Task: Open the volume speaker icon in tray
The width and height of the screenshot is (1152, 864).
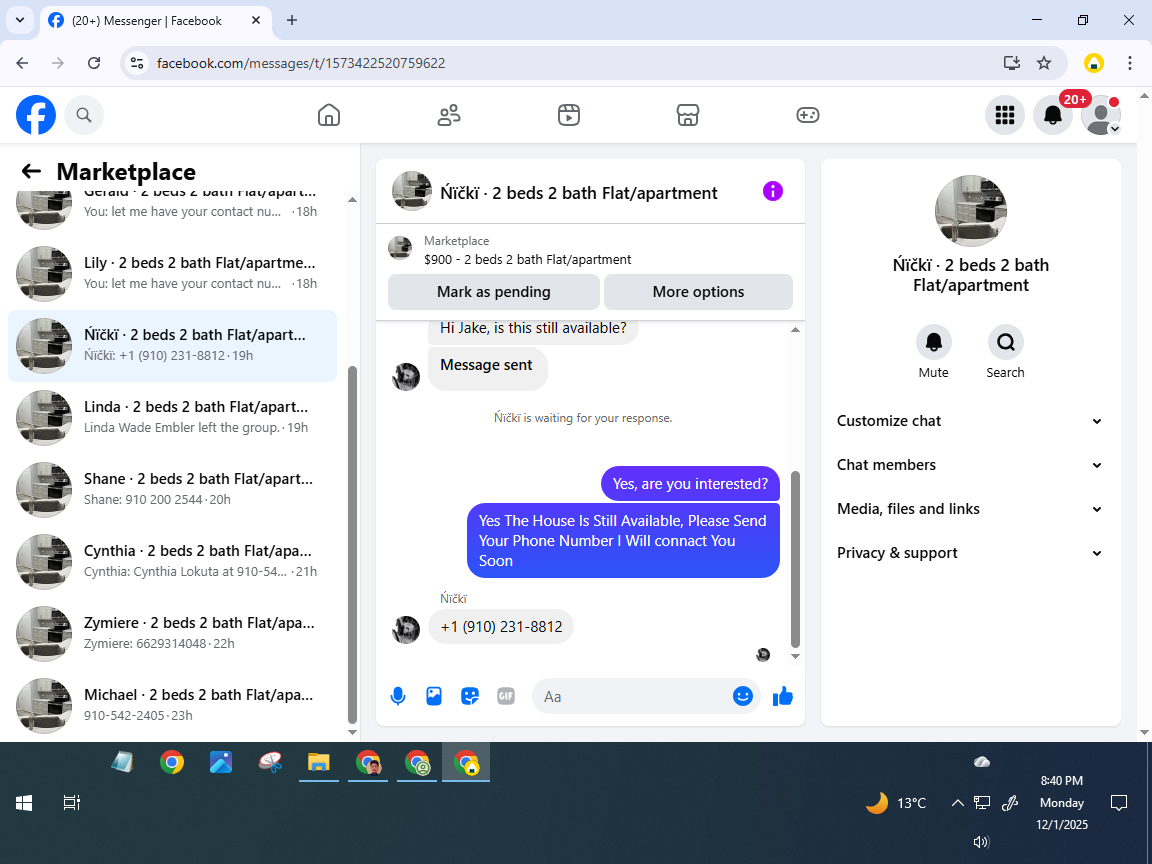Action: [981, 842]
